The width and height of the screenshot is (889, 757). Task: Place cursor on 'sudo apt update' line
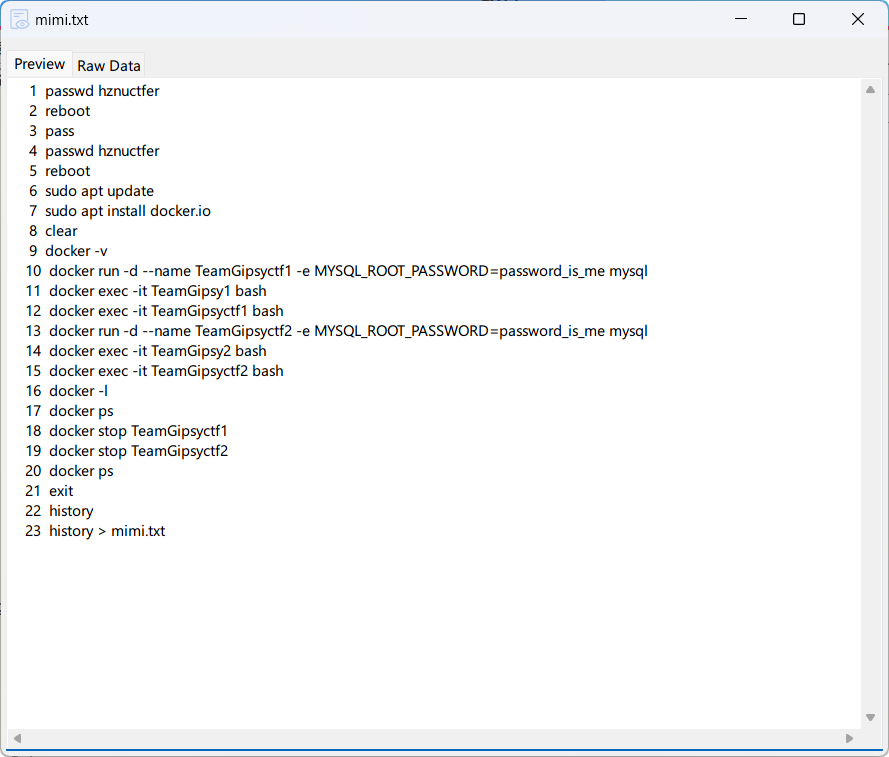[99, 191]
